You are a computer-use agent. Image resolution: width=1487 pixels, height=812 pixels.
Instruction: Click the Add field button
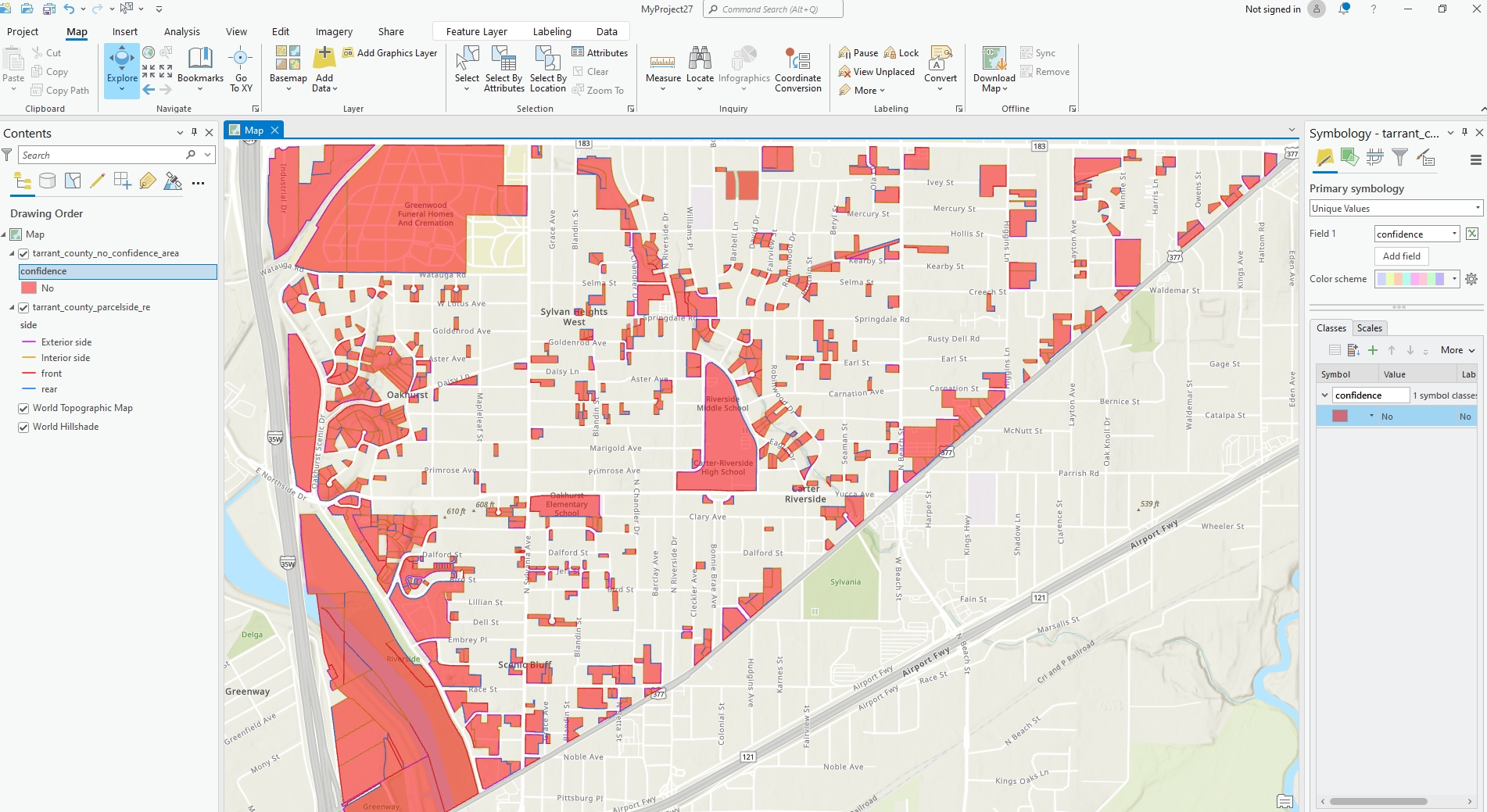click(1401, 256)
